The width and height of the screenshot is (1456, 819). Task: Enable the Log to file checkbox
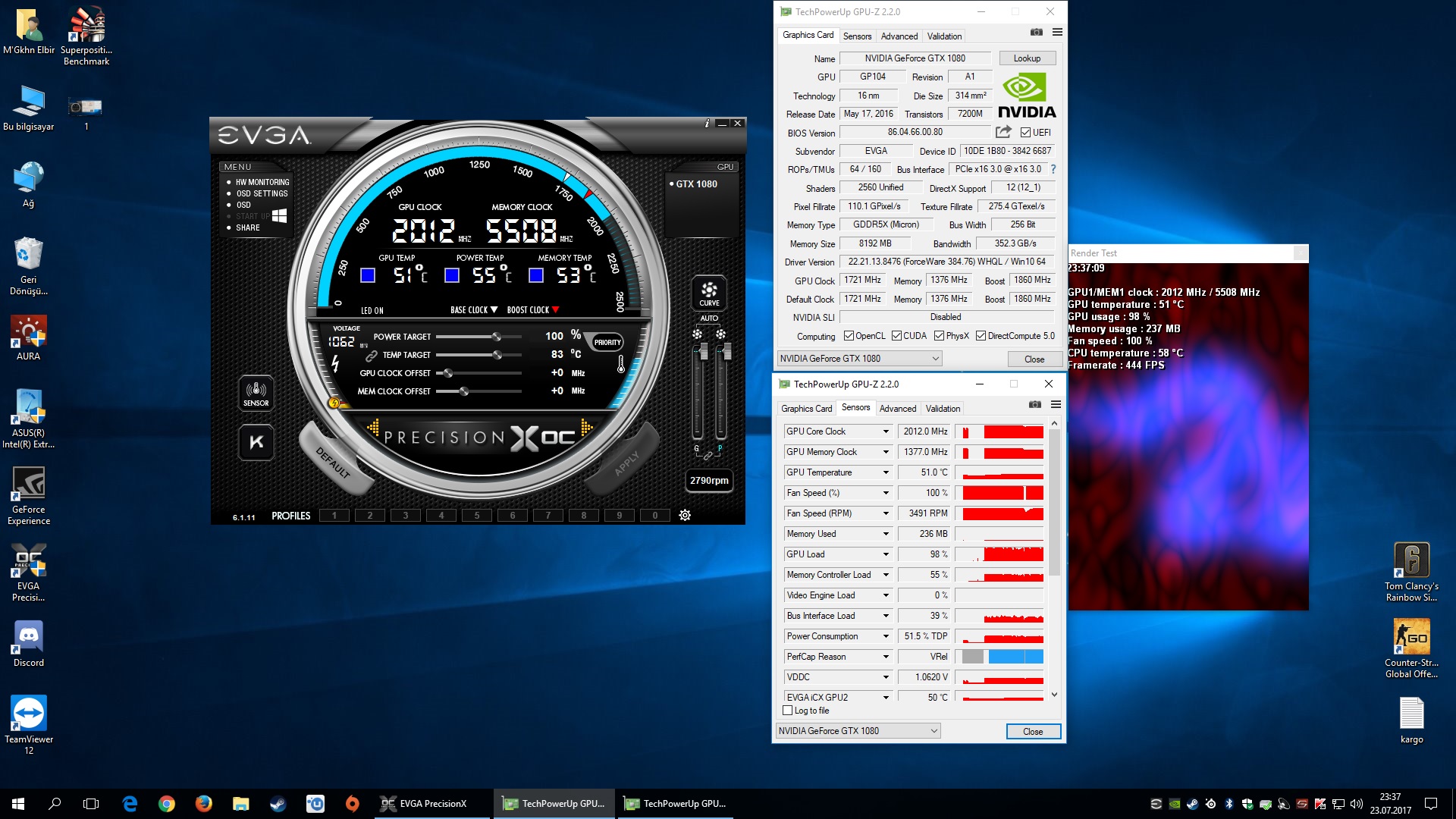tap(787, 711)
